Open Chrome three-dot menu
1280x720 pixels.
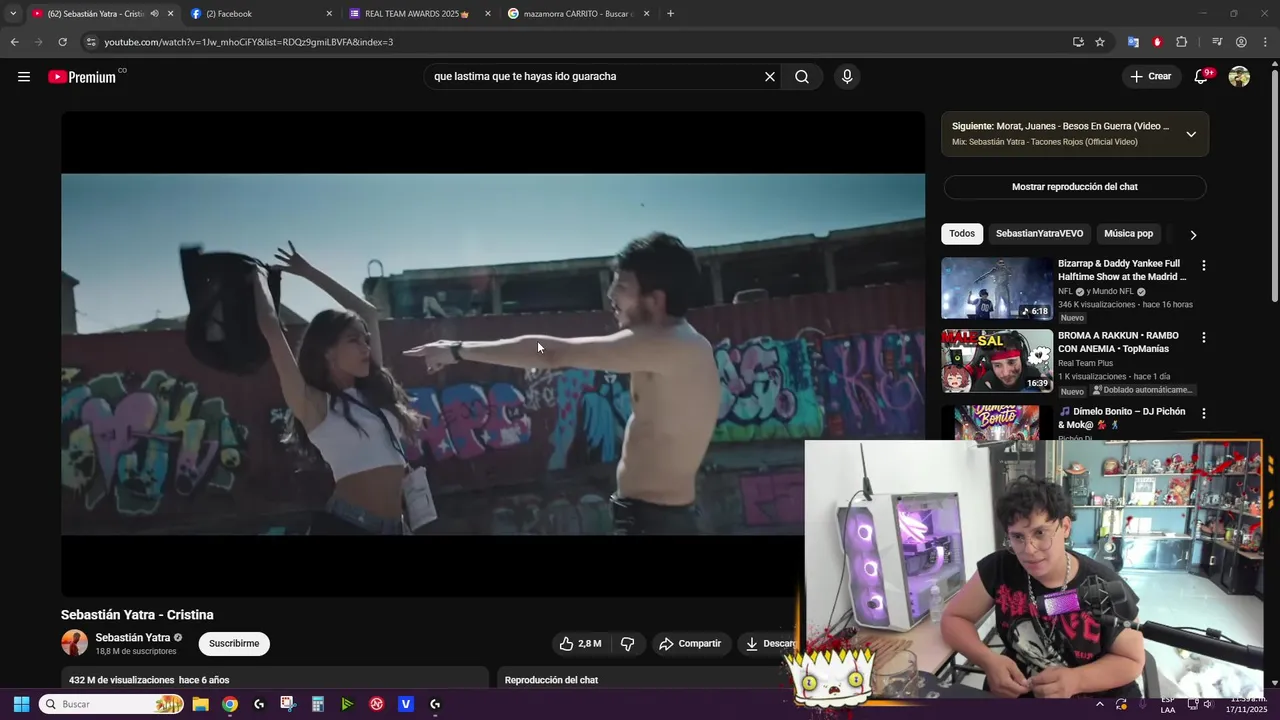click(1265, 42)
